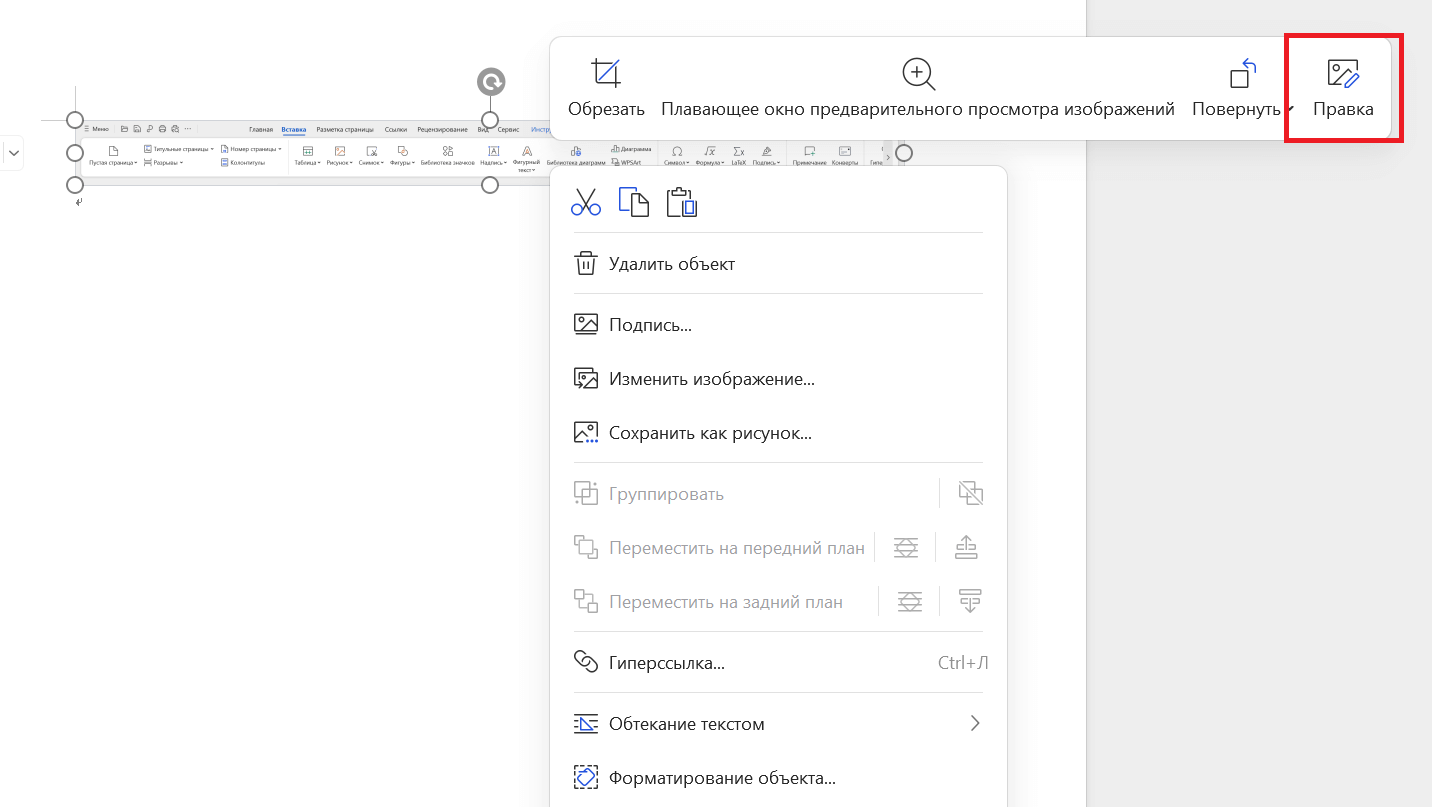
Task: Expand the Обтекание текстом submenu arrow
Action: (x=974, y=723)
